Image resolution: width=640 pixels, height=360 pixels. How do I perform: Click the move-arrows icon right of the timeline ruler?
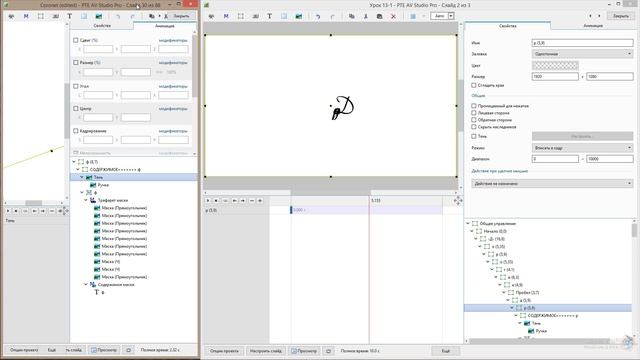(458, 200)
